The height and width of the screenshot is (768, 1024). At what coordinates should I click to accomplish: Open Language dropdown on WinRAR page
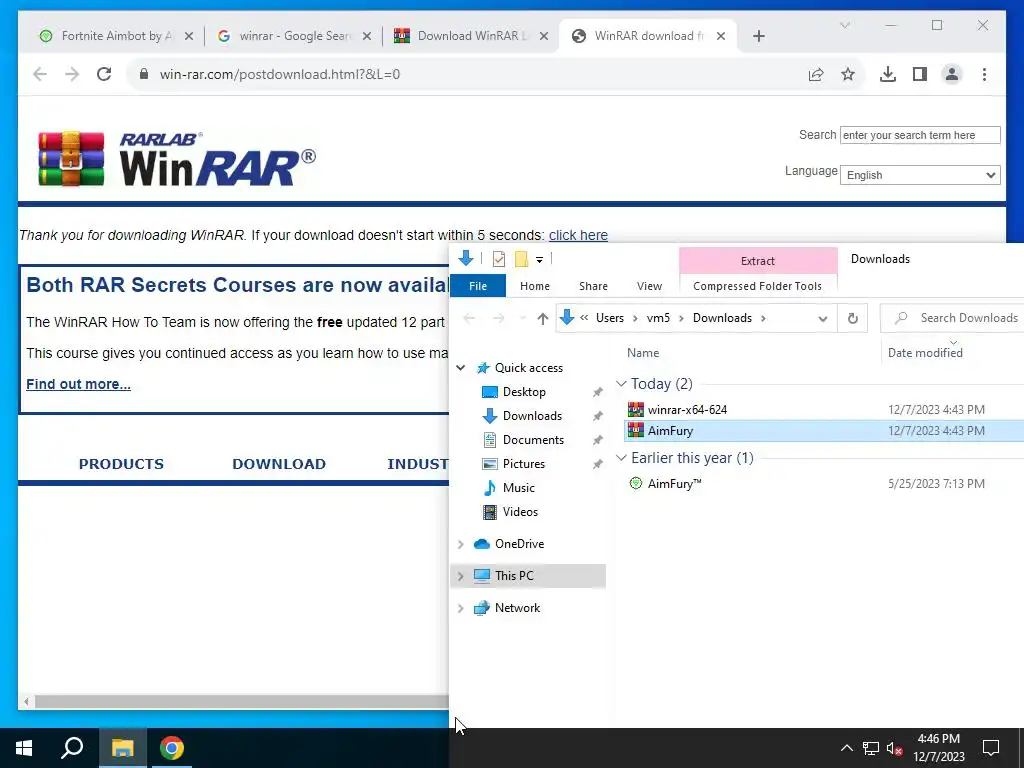point(920,175)
